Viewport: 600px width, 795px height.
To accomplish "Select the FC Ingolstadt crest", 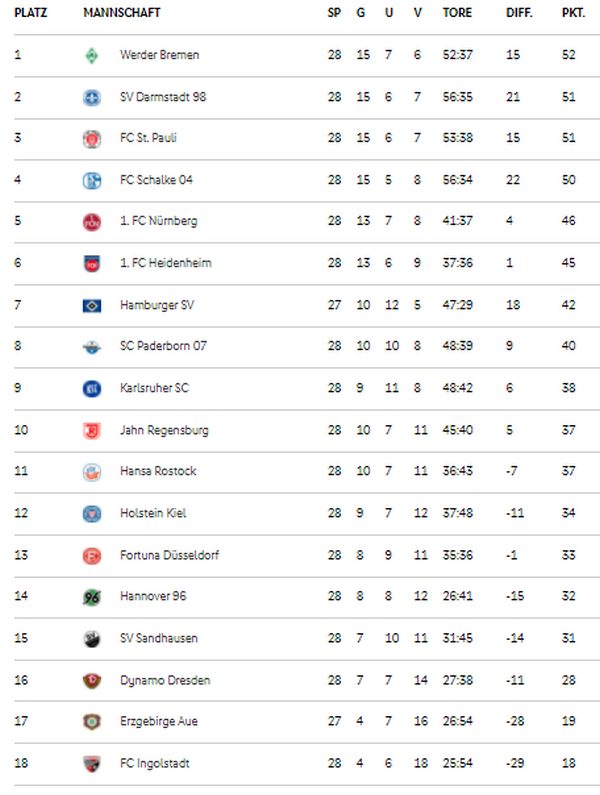I will coord(92,764).
